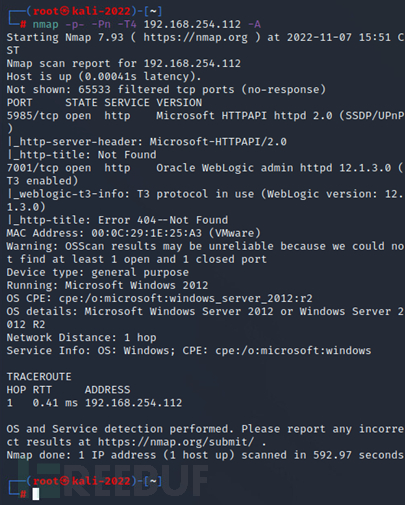
Task: Select the 7001/tcp port entry
Action: (32, 168)
